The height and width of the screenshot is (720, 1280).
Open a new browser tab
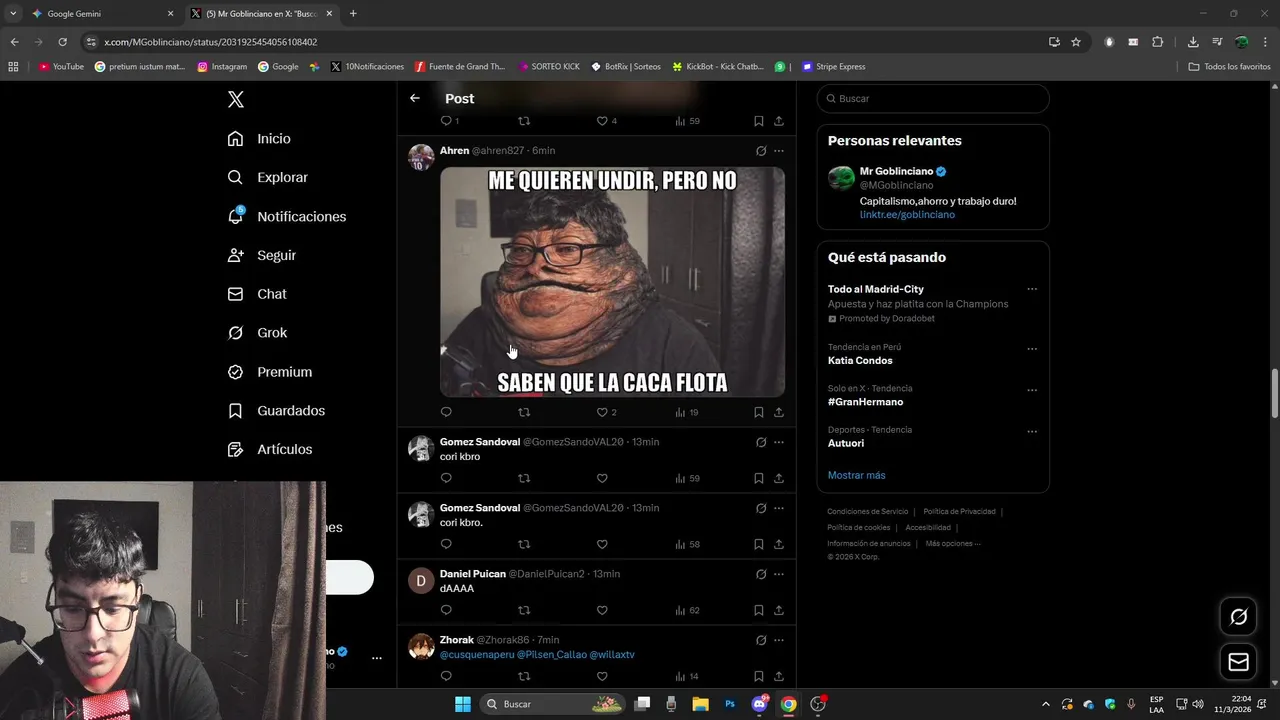[x=353, y=14]
